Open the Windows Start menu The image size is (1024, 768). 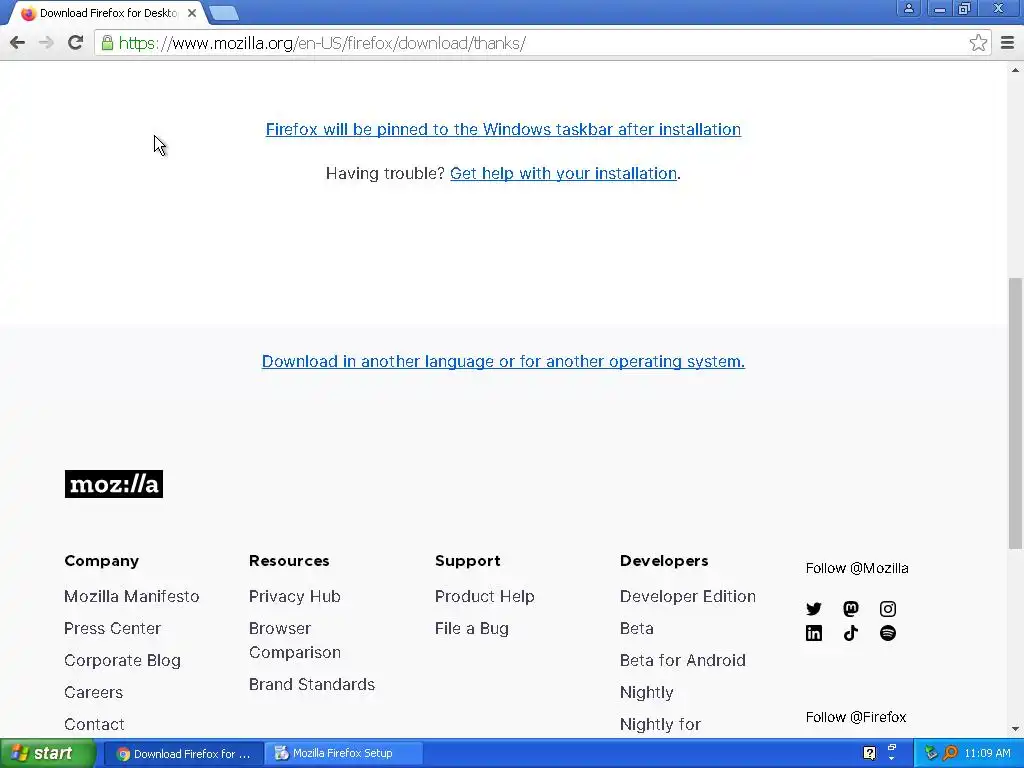click(x=48, y=754)
